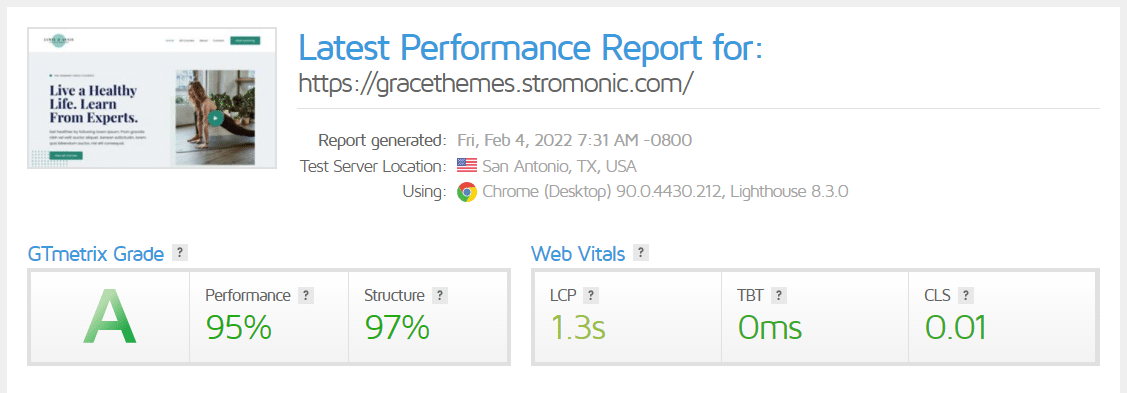Click the help icon beside GTmetrix Grade
This screenshot has height=393, width=1127.
[x=180, y=253]
